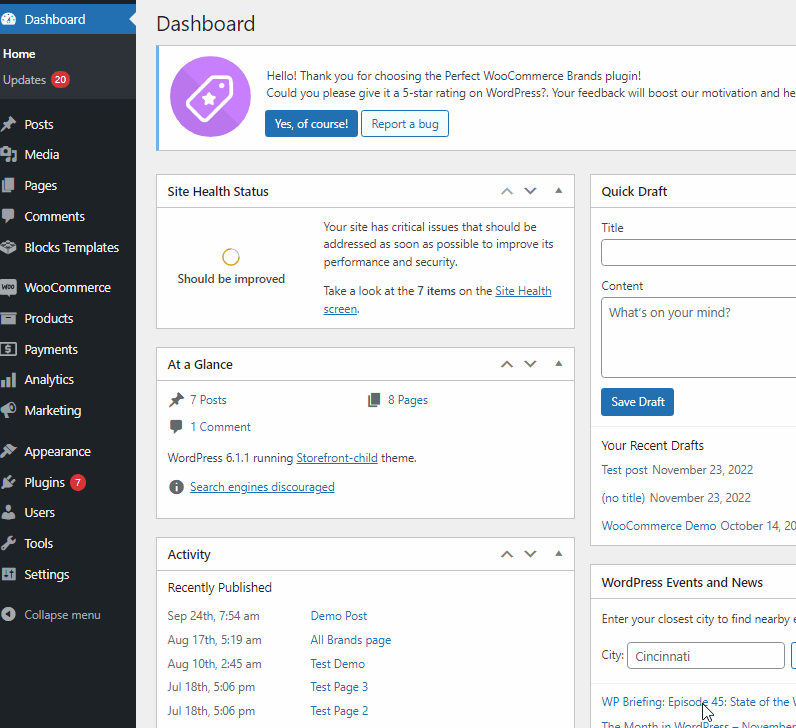Click the Quick Draft content textarea
The height and width of the screenshot is (728, 796).
[698, 338]
